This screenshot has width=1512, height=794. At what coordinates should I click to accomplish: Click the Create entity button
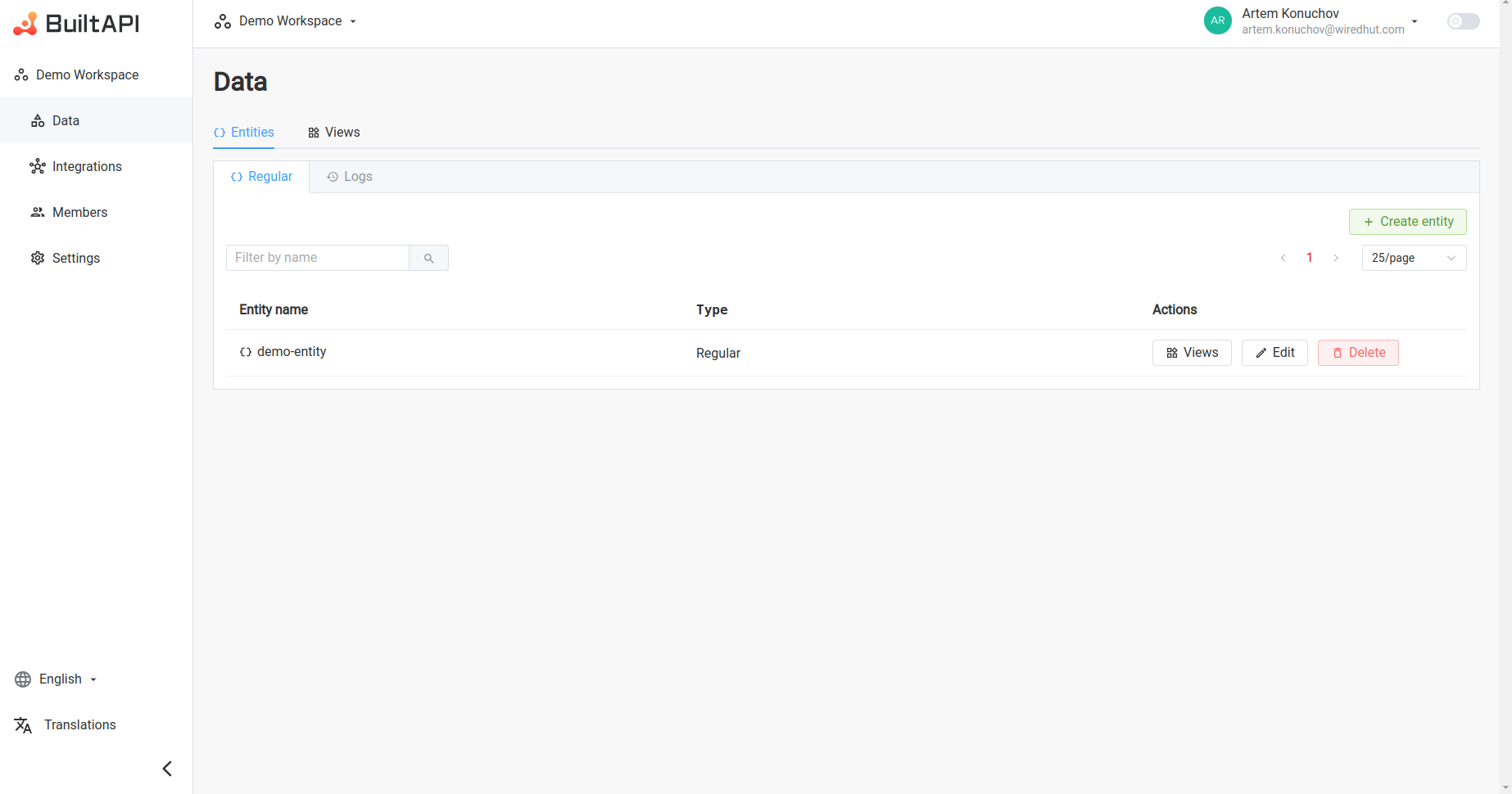coord(1408,222)
